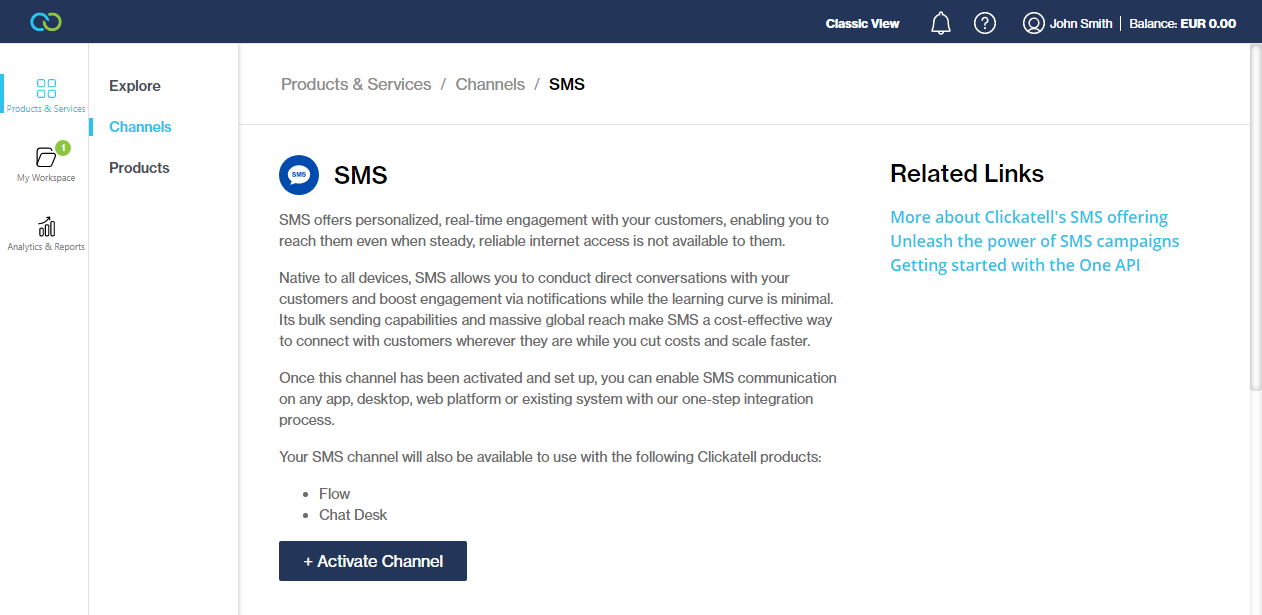The height and width of the screenshot is (615, 1262).
Task: Click the Clickatell logo in header
Action: (46, 21)
